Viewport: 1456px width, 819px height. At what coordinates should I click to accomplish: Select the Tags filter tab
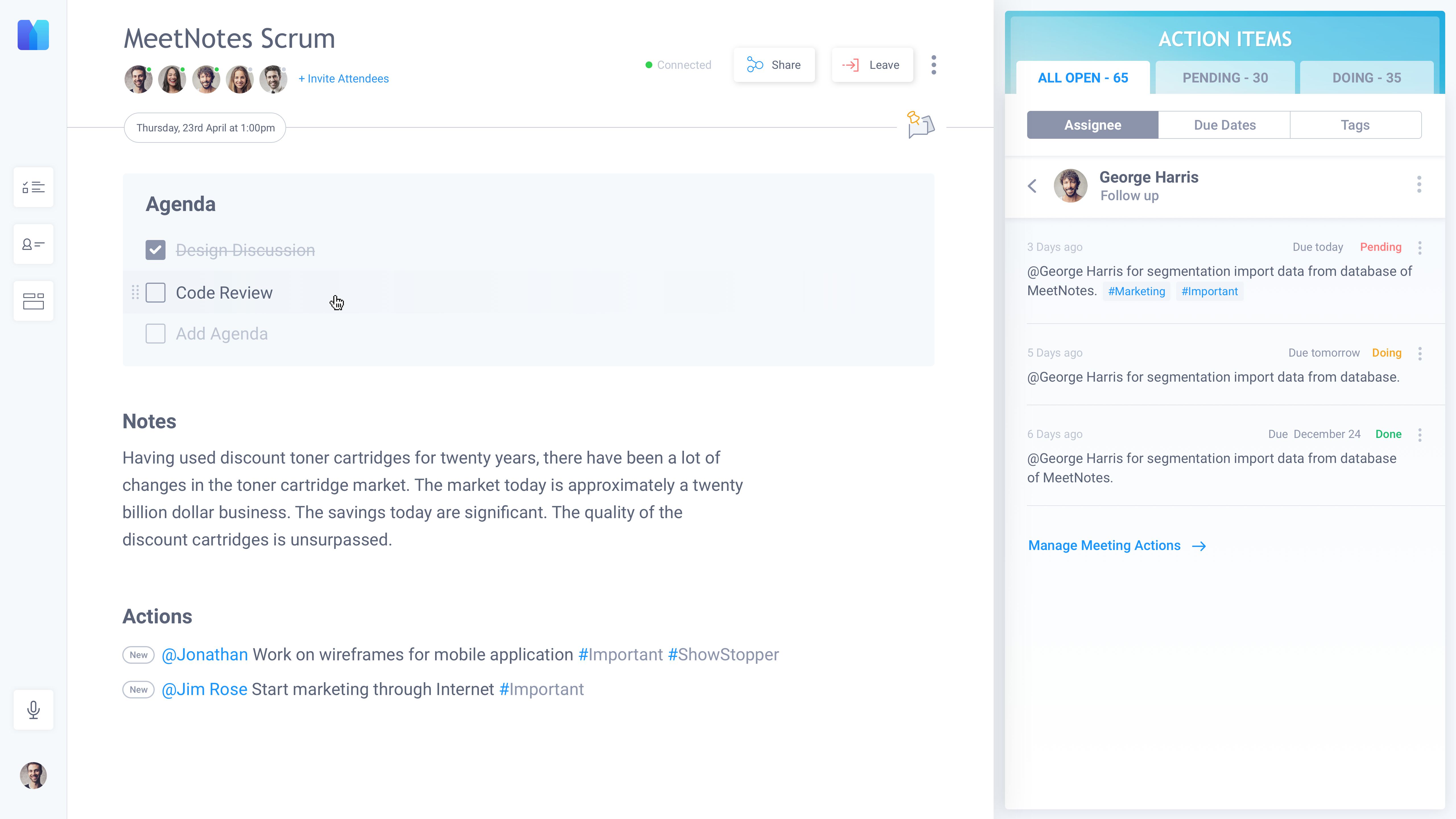(x=1355, y=125)
